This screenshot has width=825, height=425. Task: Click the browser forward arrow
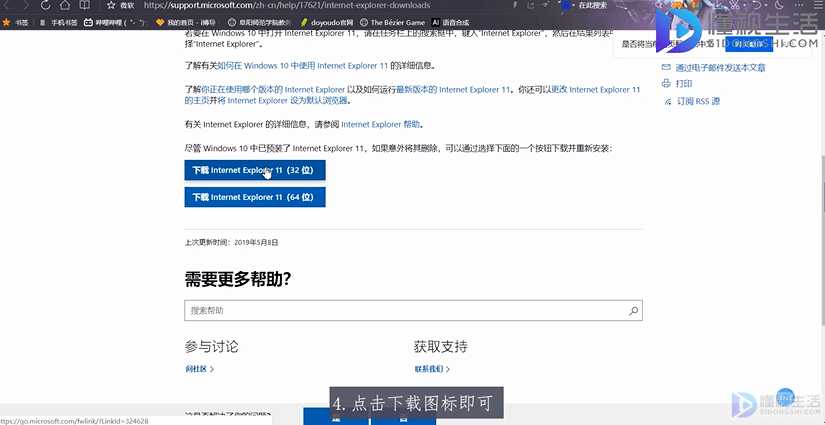pos(25,5)
